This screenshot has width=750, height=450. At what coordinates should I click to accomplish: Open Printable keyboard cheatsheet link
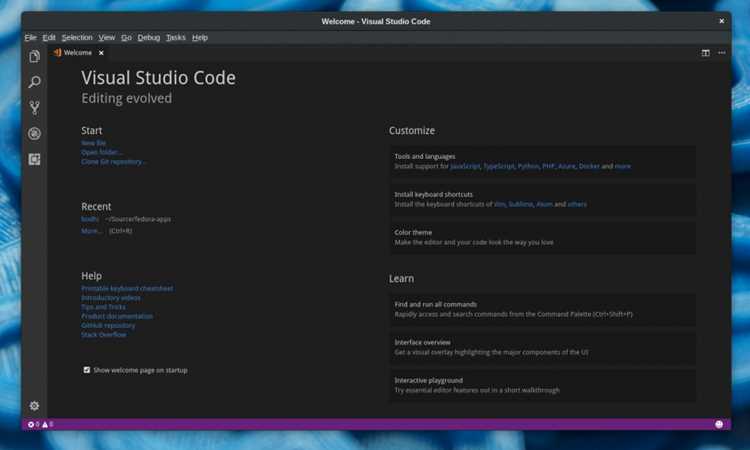(x=127, y=288)
